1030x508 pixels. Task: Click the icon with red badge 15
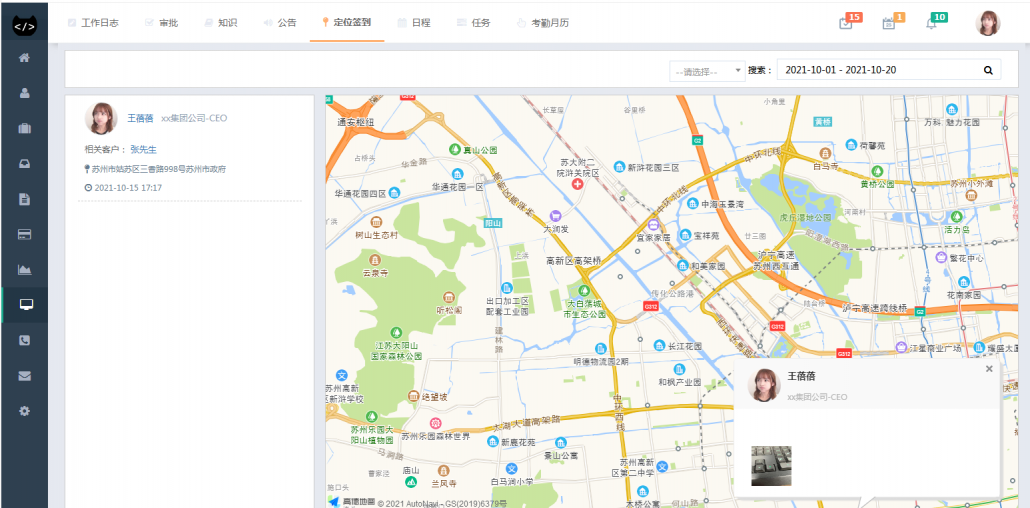pyautogui.click(x=846, y=23)
